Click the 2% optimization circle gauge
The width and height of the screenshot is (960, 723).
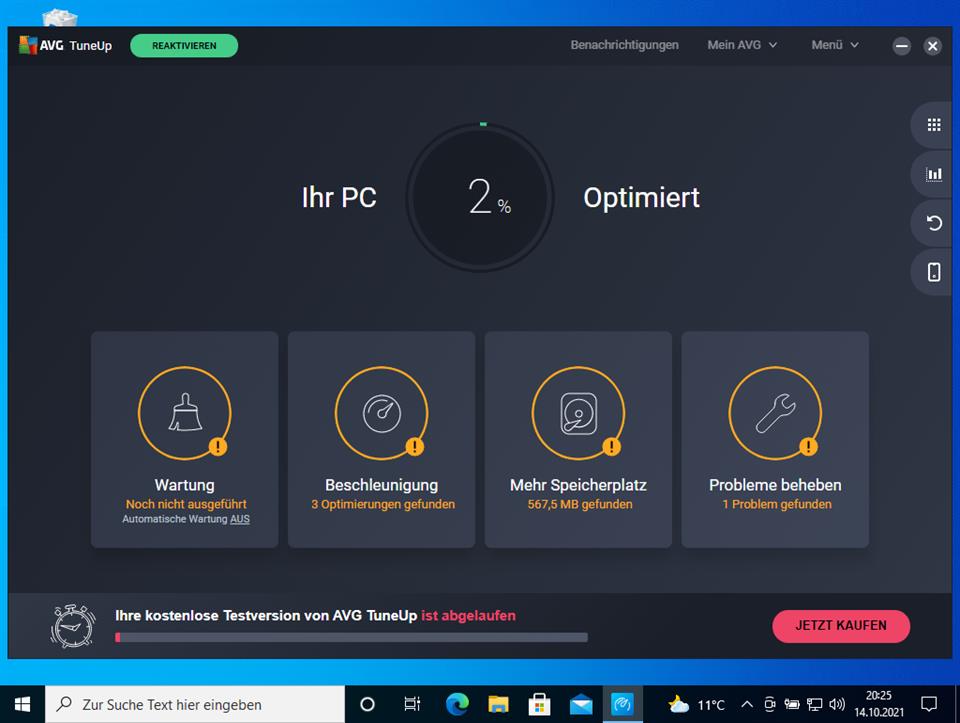click(481, 197)
